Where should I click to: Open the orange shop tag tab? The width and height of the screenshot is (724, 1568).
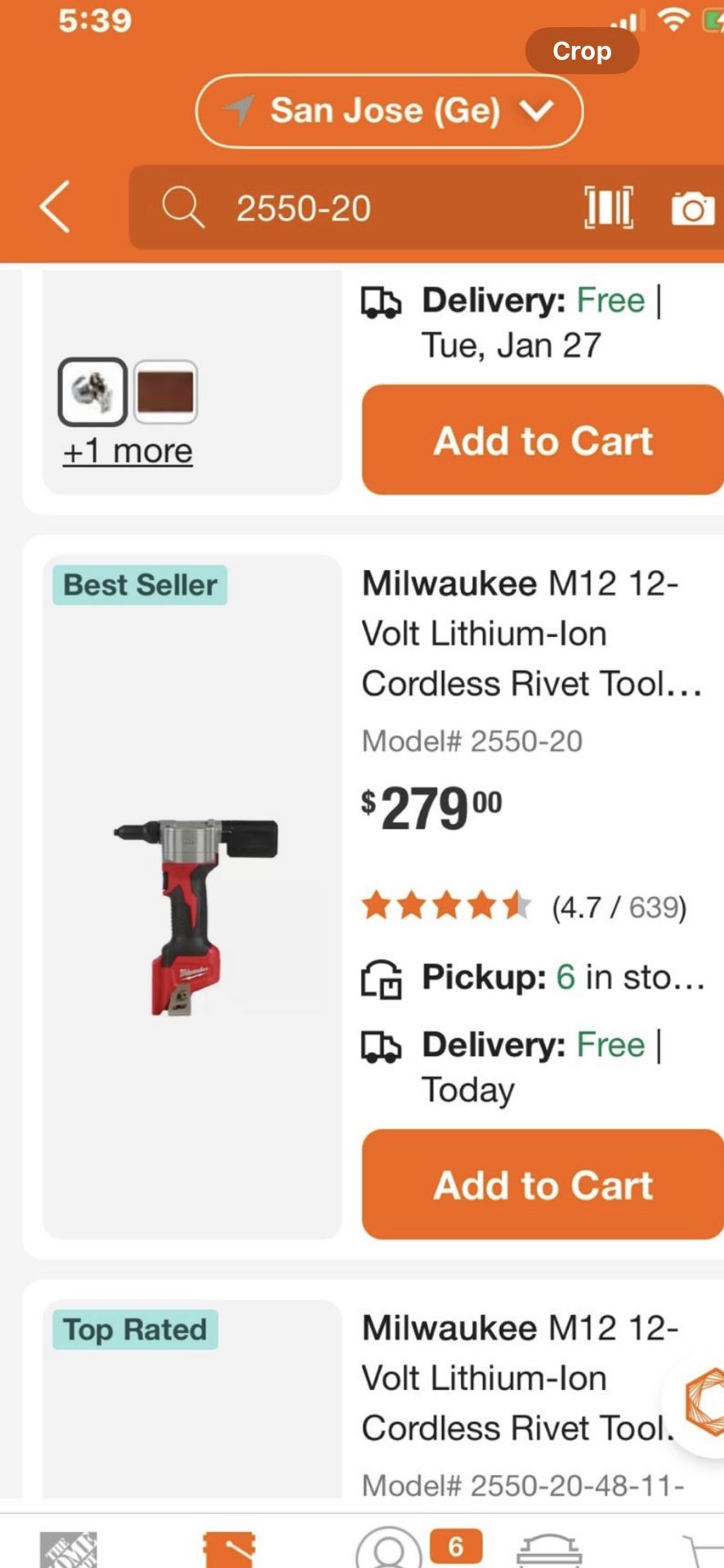[229, 1548]
